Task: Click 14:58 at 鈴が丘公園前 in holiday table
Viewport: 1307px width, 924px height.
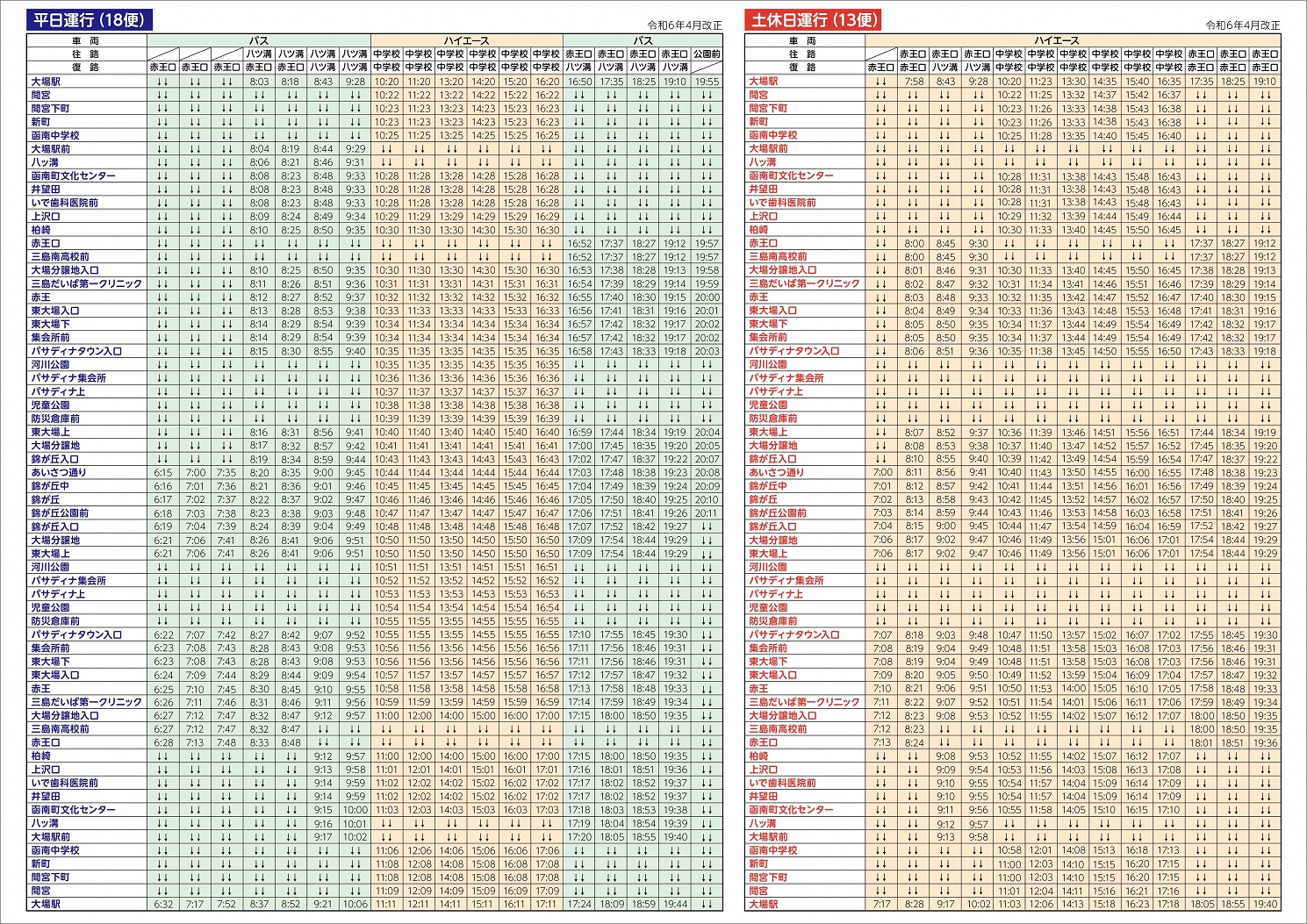Action: [1105, 512]
